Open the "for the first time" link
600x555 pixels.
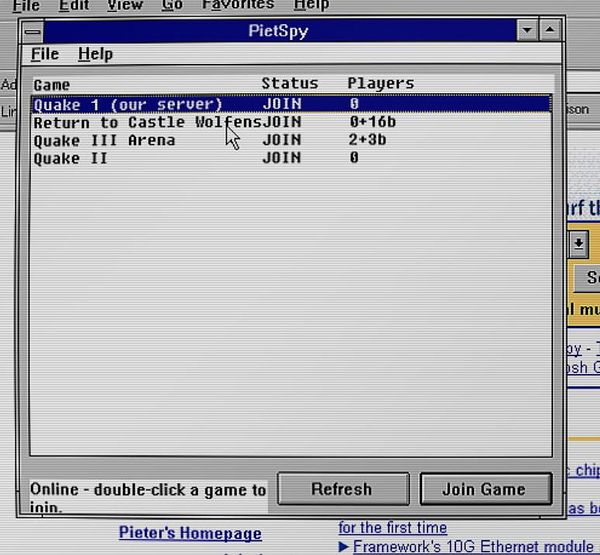tap(393, 528)
